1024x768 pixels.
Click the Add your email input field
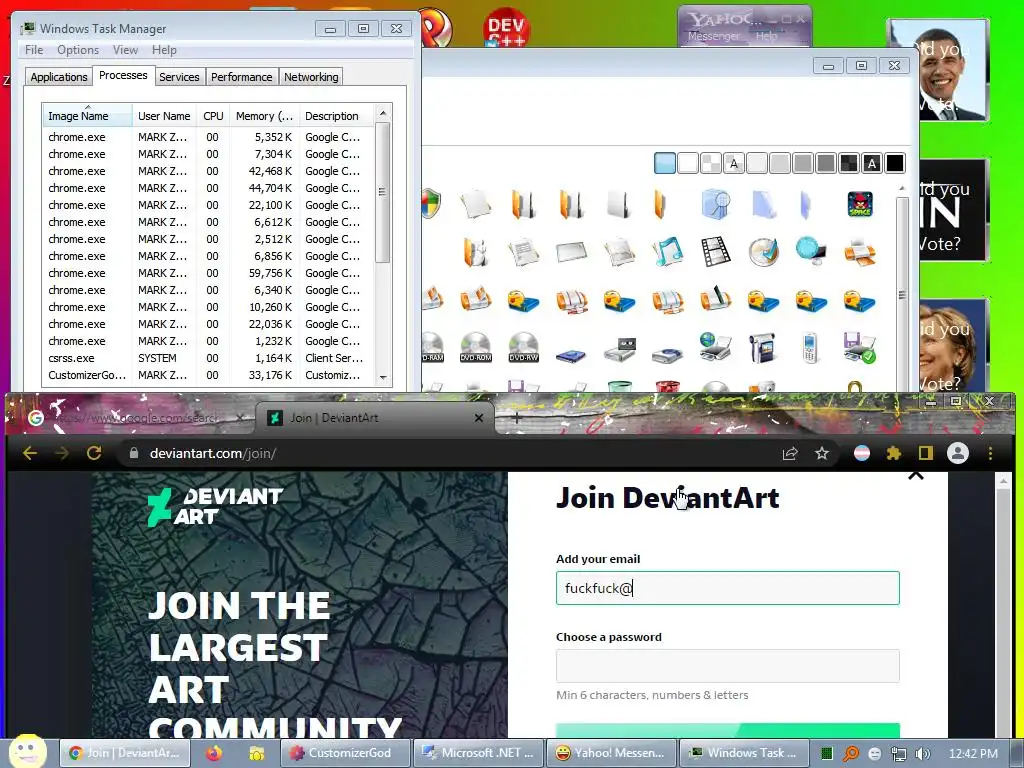728,588
